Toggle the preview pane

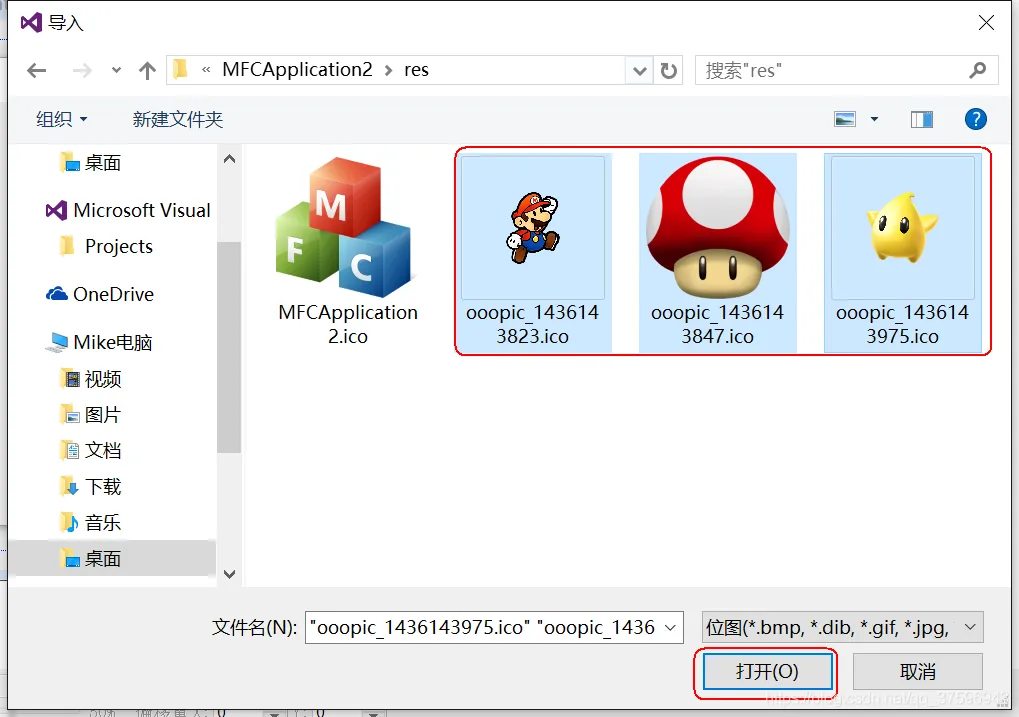pyautogui.click(x=922, y=119)
